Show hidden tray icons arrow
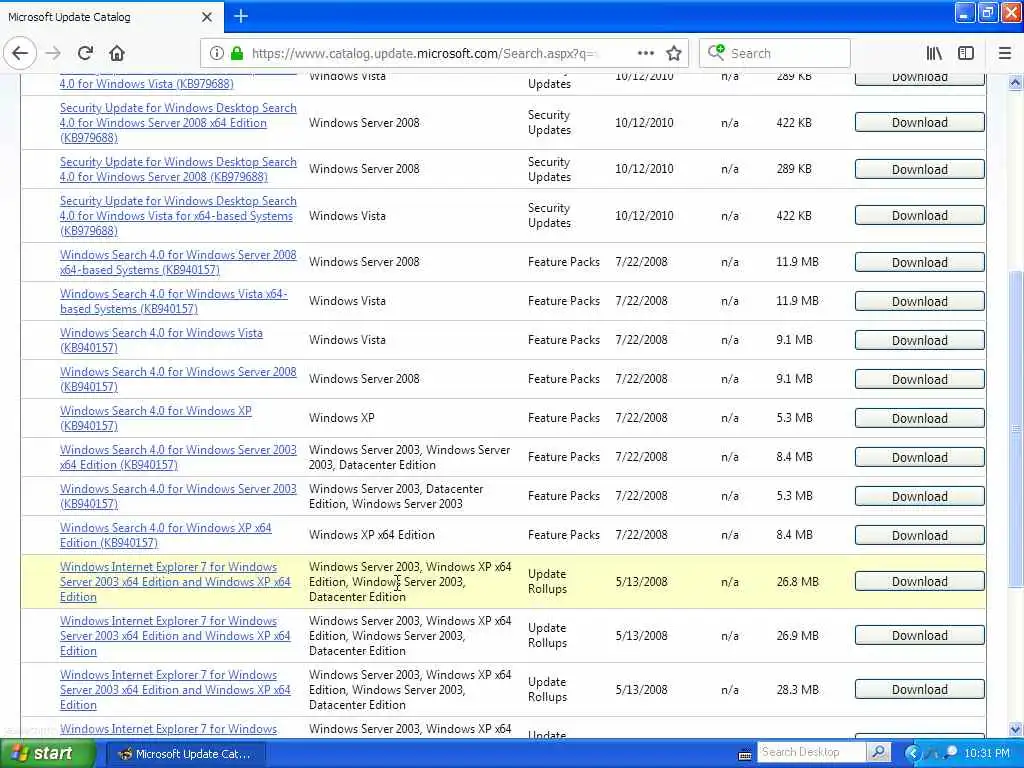Viewport: 1024px width, 768px height. (912, 753)
